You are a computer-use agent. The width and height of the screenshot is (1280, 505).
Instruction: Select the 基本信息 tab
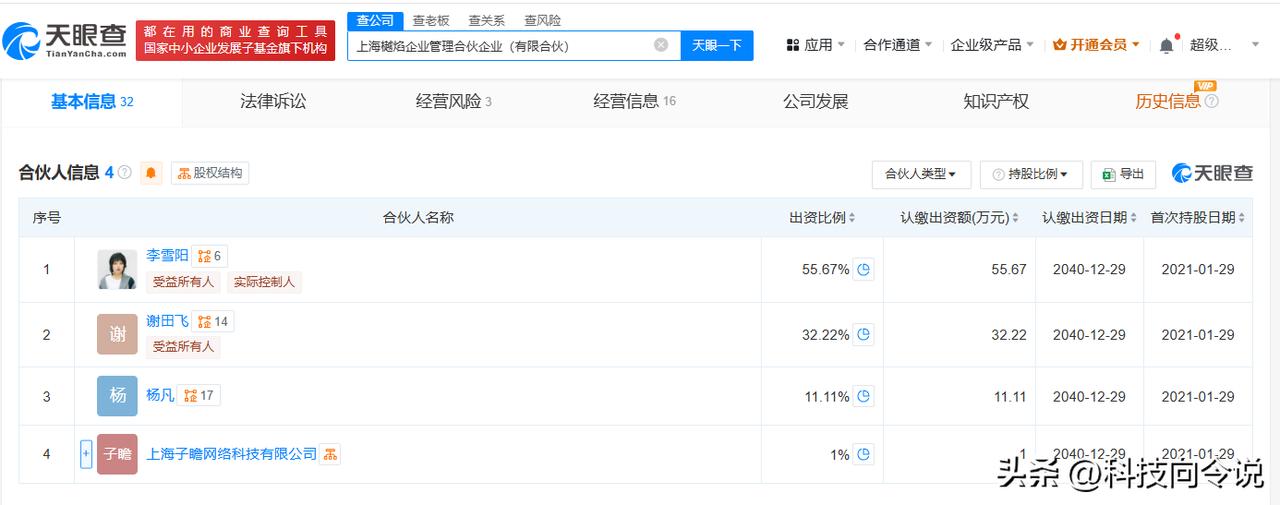[x=92, y=101]
